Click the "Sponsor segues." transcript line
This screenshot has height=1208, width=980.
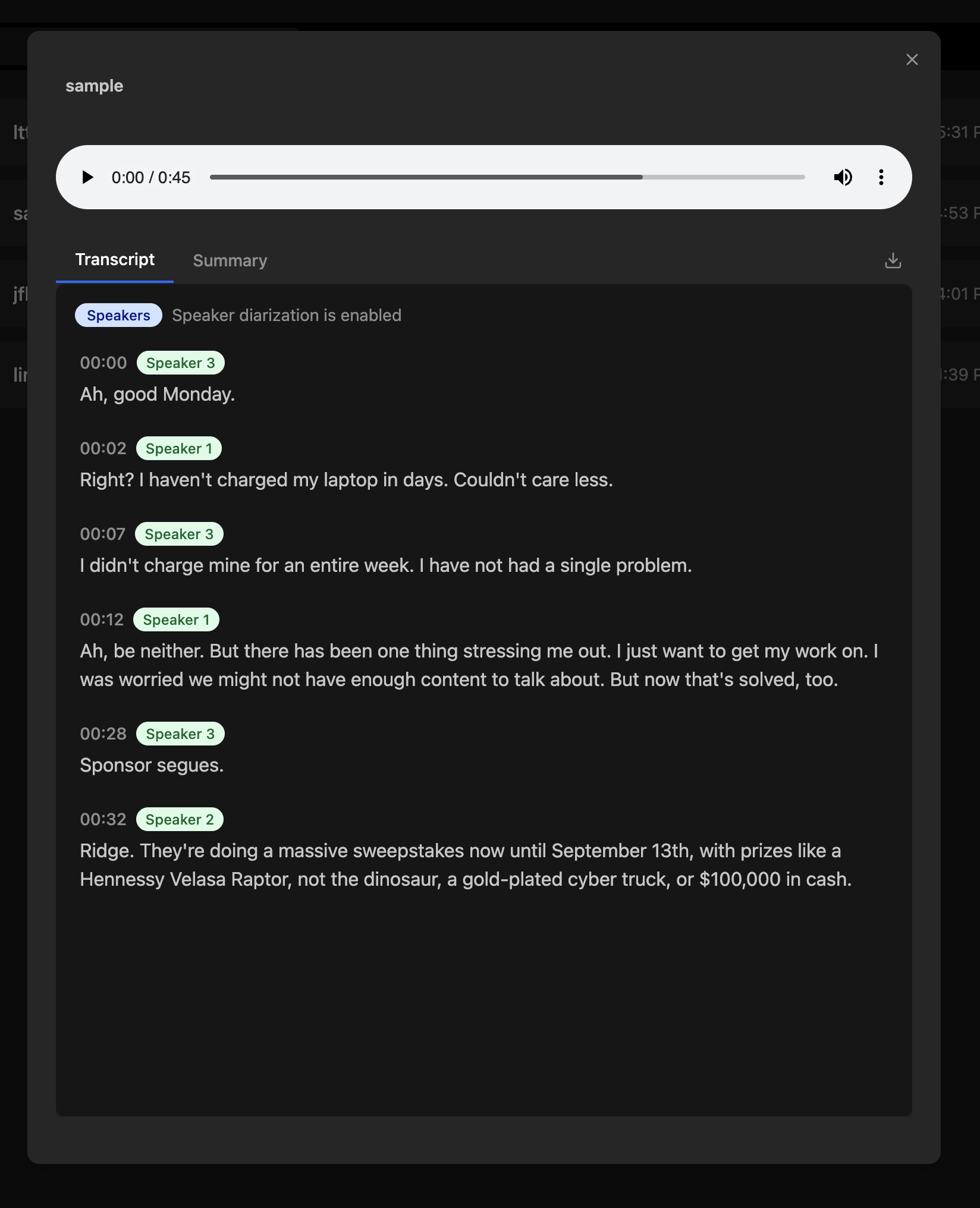[152, 765]
